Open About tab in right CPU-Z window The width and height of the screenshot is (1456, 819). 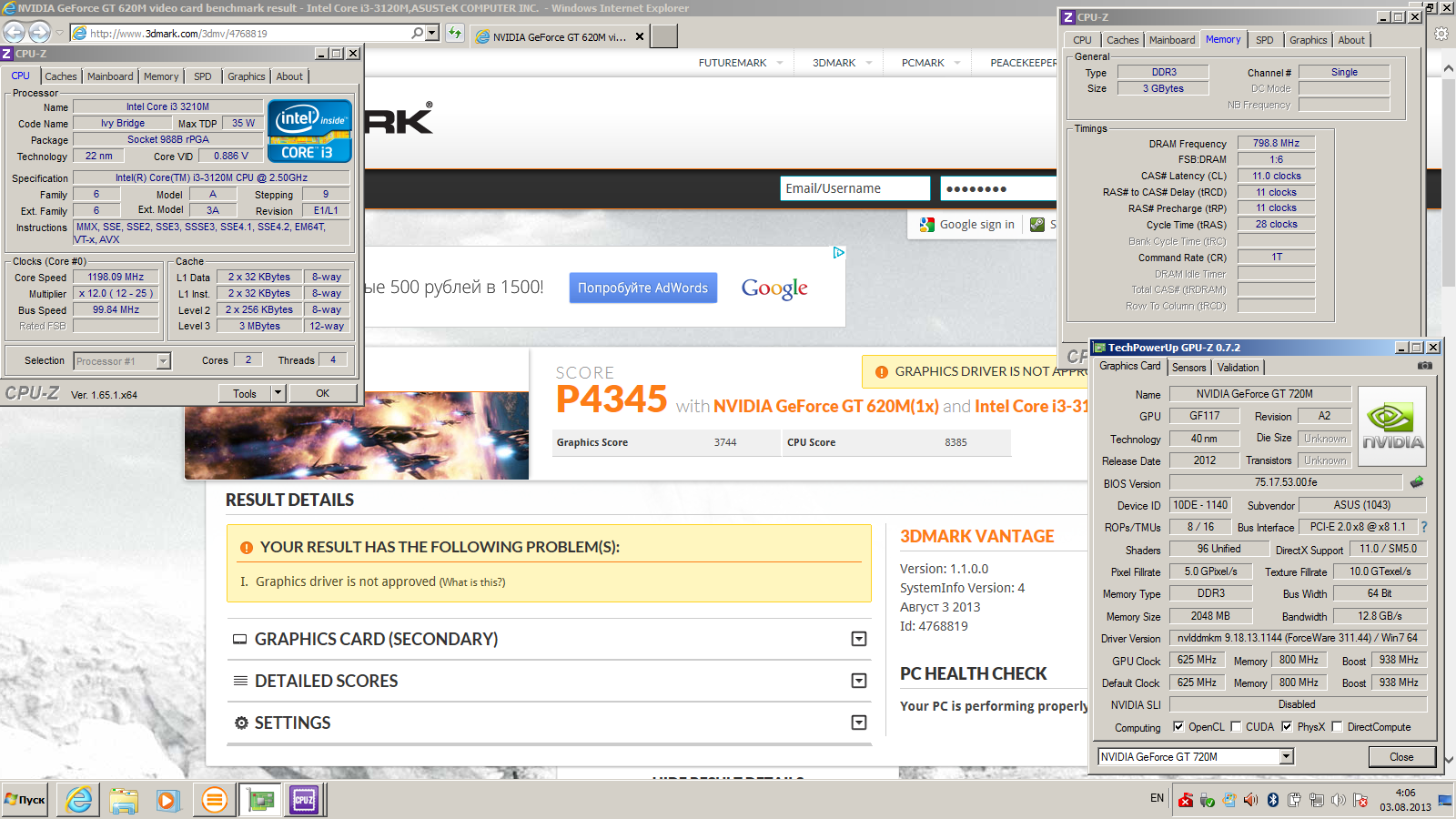point(1351,40)
